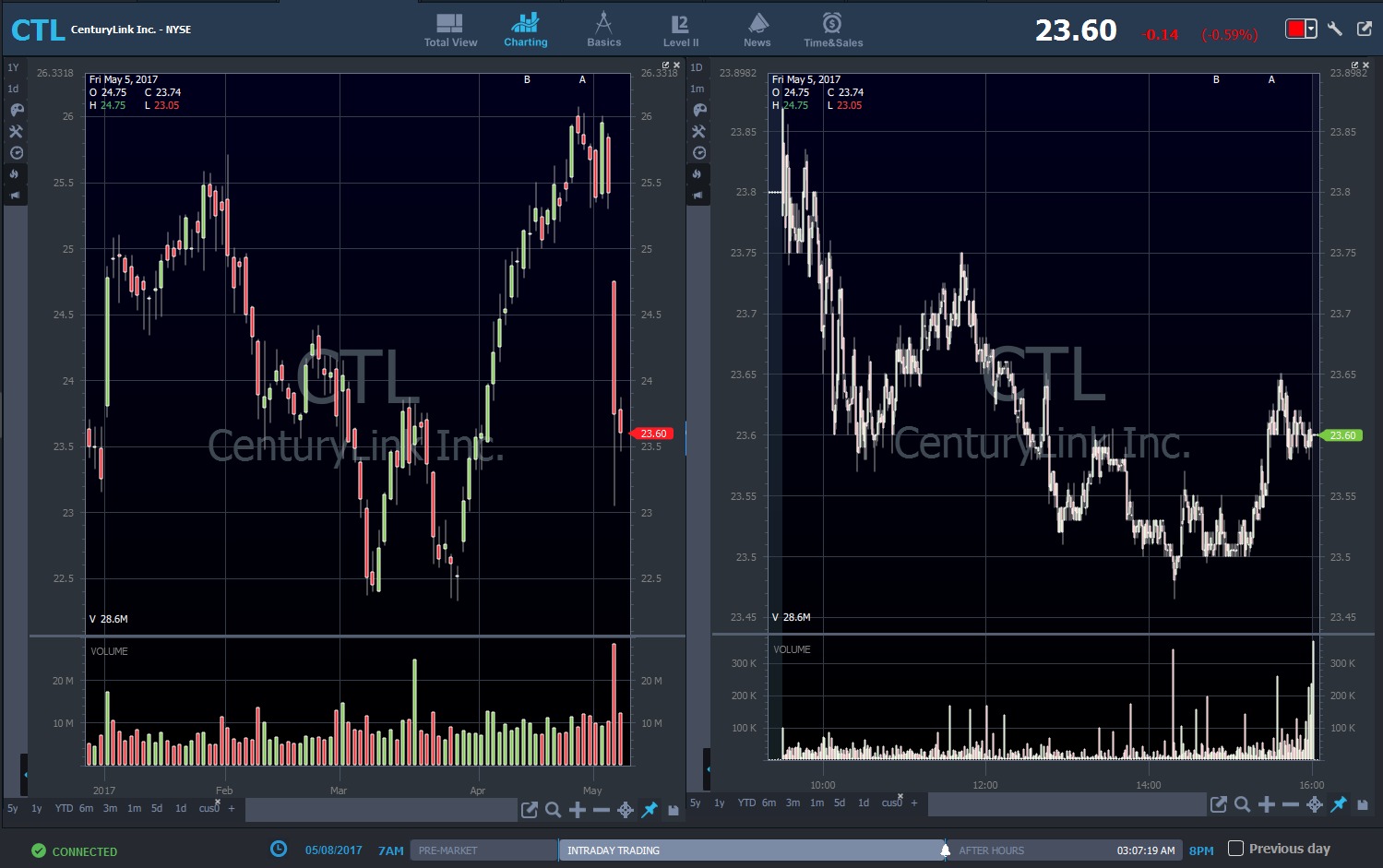1383x868 pixels.
Task: Click the CTL ticker symbol header
Action: click(38, 30)
